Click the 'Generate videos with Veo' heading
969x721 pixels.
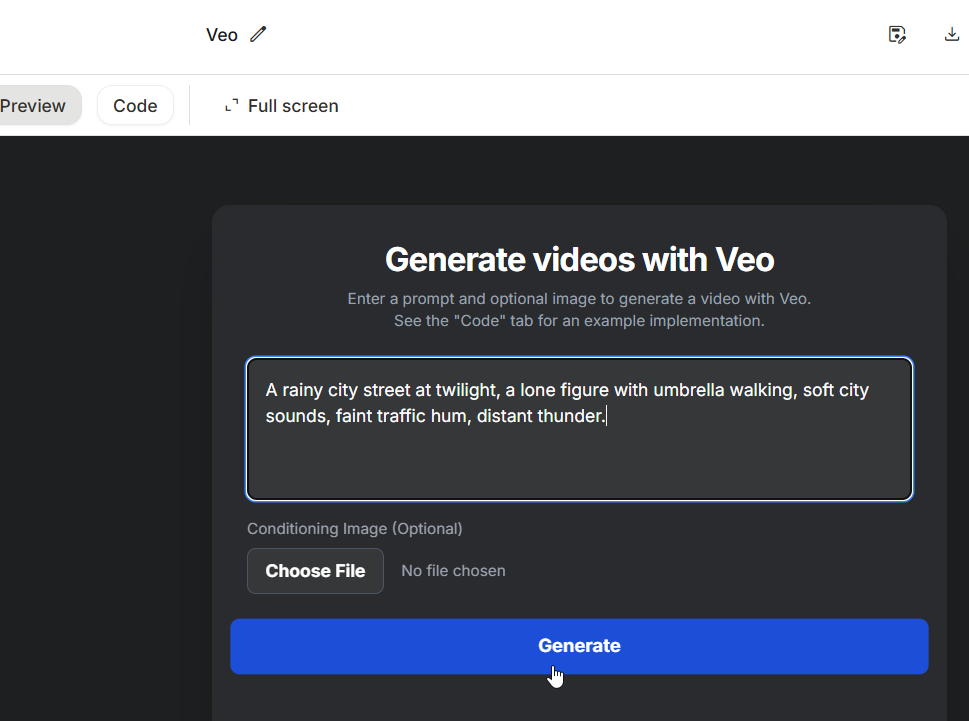[x=579, y=260]
